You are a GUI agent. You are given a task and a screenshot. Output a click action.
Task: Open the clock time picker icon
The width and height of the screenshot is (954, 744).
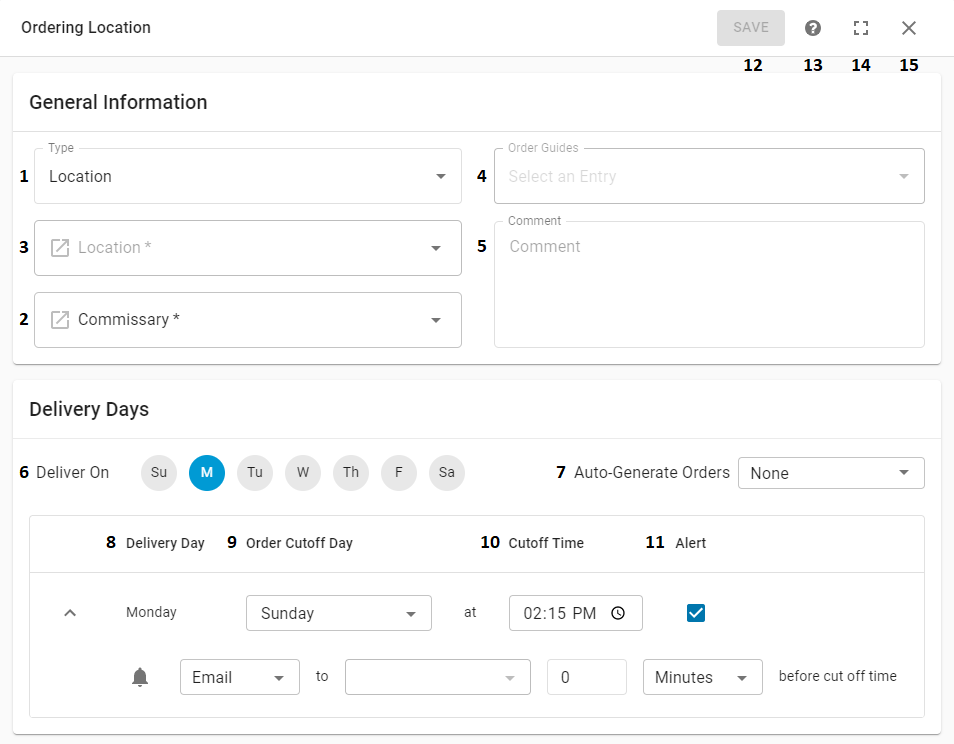pyautogui.click(x=618, y=613)
